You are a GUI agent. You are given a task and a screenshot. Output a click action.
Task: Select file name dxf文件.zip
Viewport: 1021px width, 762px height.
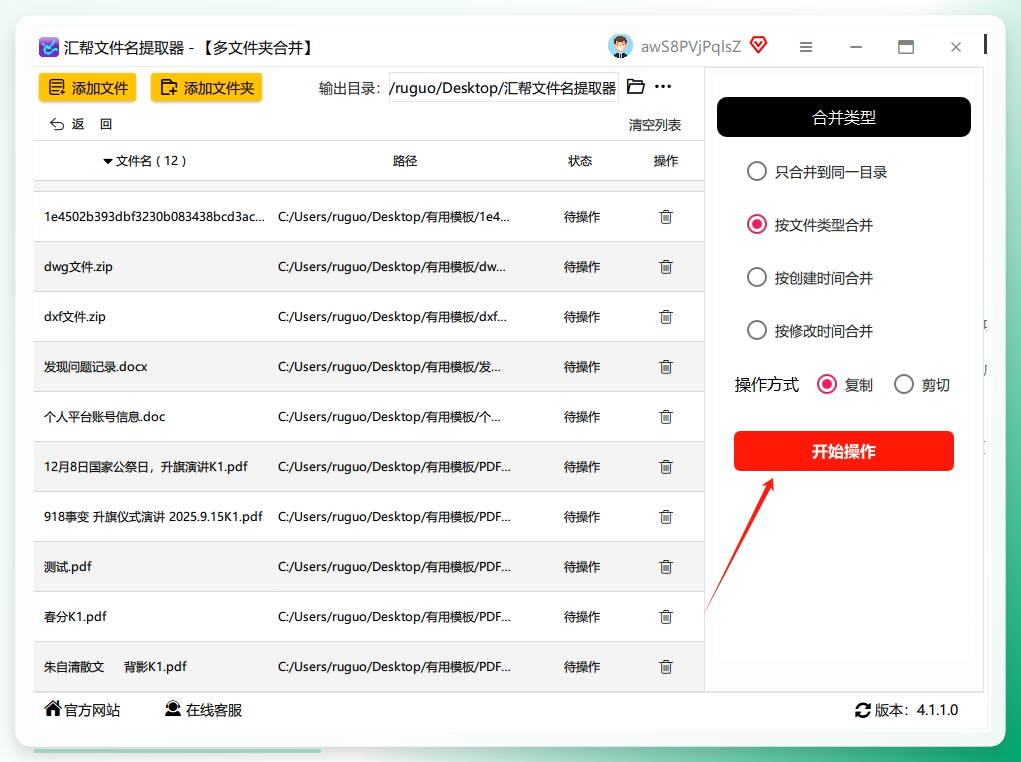tap(74, 317)
